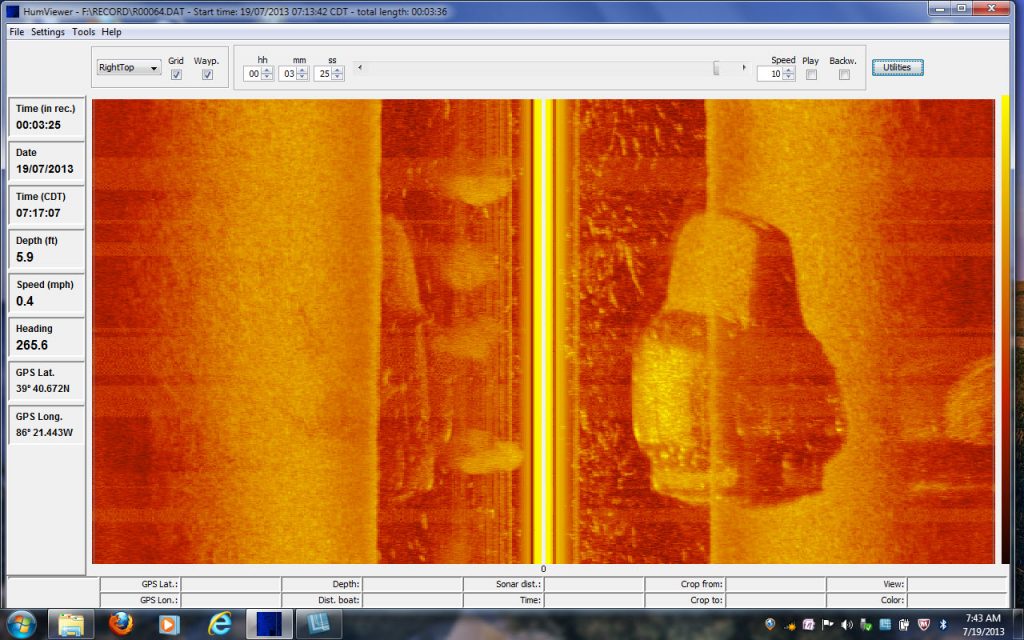Open the File menu

coord(16,32)
